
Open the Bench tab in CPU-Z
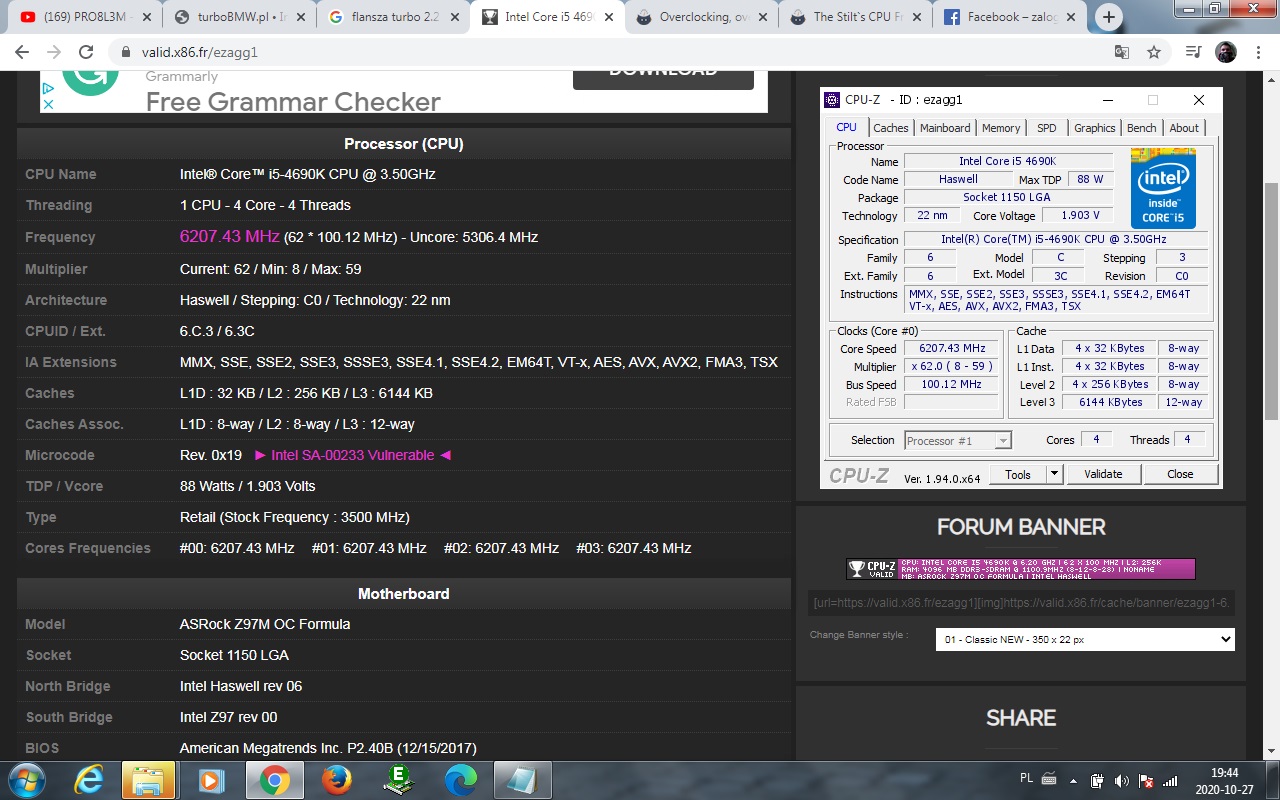(x=1141, y=128)
